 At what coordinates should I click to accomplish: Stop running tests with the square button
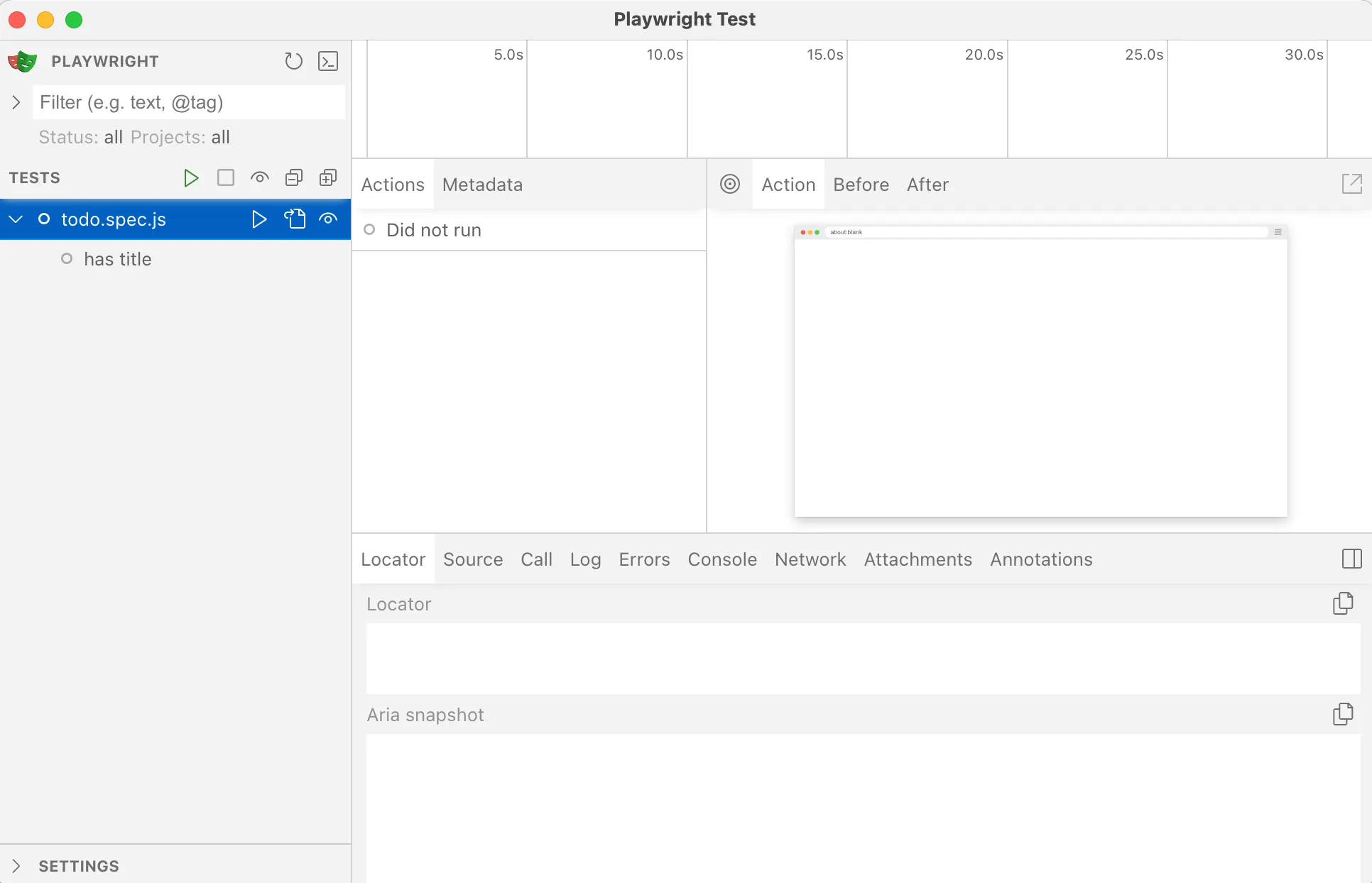coord(226,177)
